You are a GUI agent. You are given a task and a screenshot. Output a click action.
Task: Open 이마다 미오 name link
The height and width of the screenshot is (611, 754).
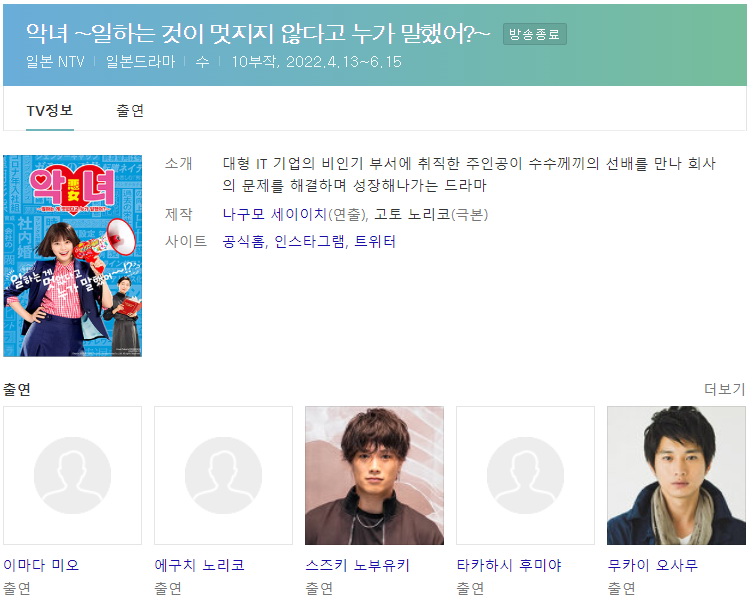point(41,565)
